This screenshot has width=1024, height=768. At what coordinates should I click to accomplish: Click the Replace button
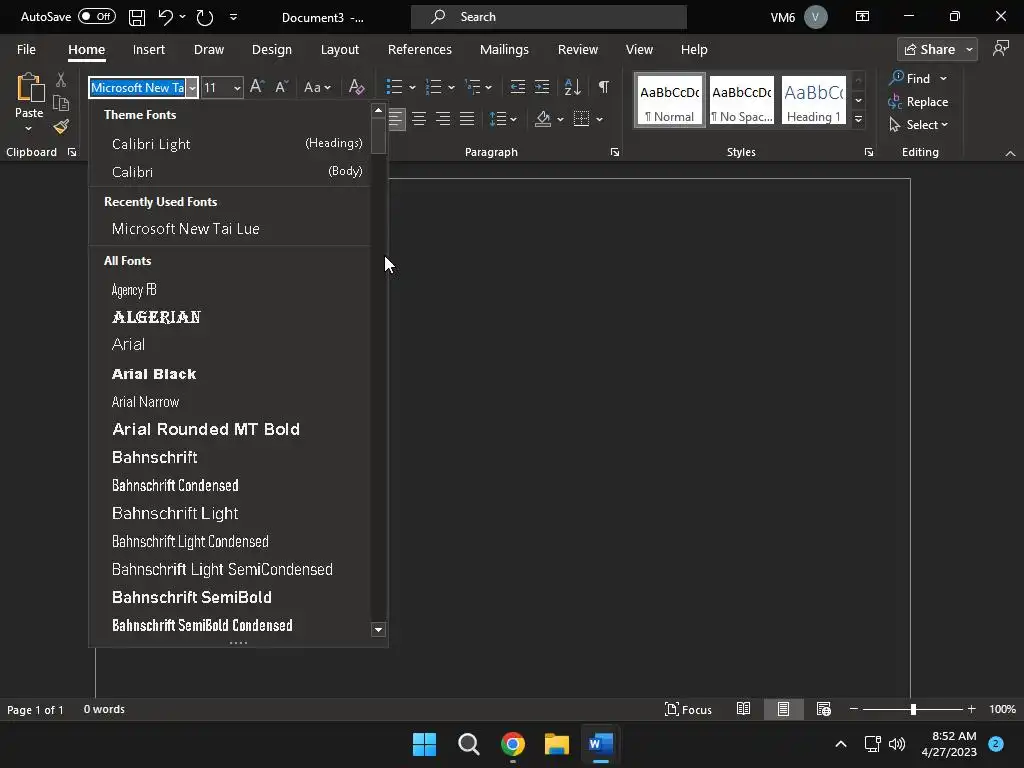tap(918, 102)
